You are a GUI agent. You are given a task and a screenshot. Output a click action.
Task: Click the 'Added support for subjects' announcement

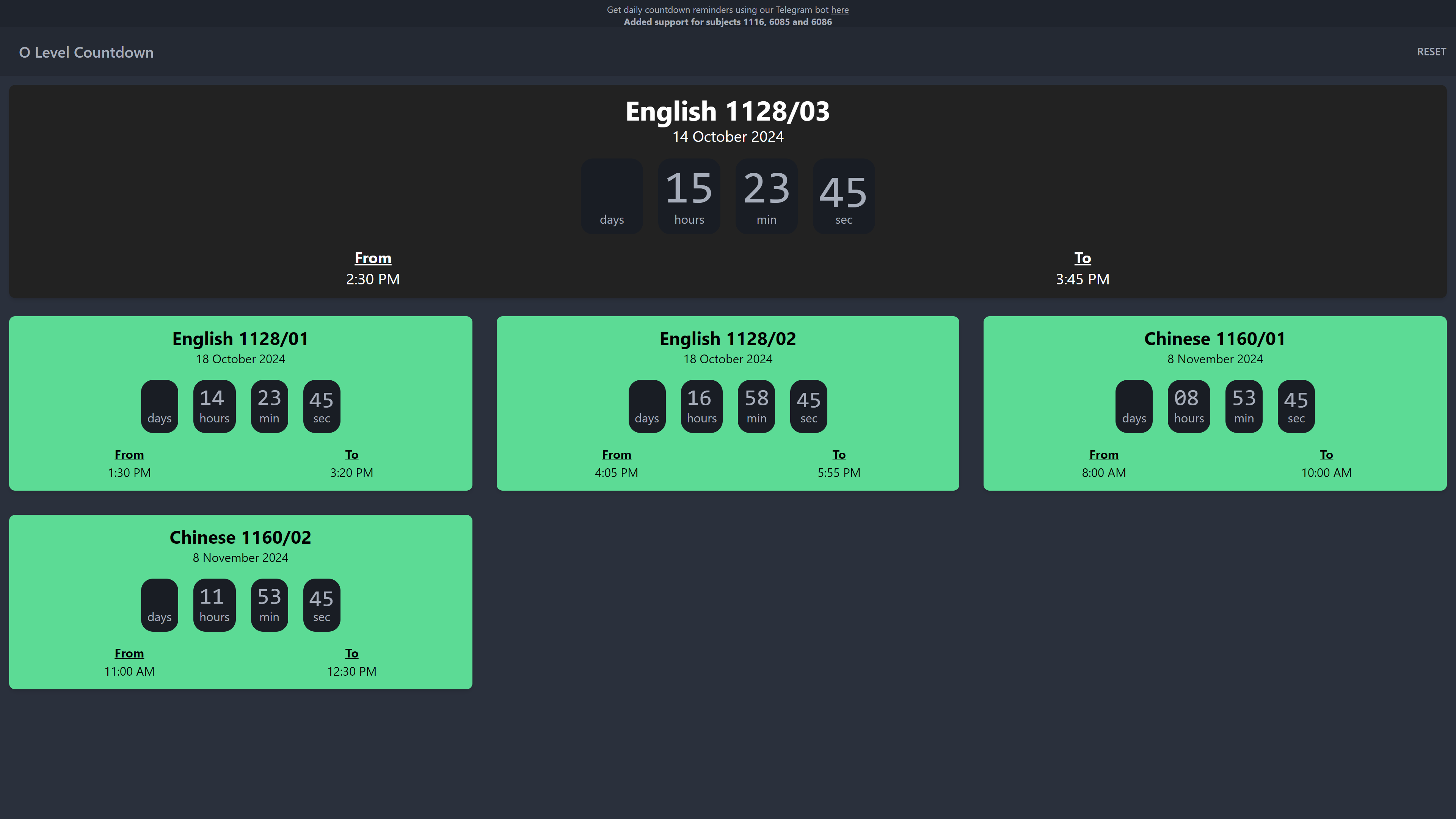tap(728, 22)
